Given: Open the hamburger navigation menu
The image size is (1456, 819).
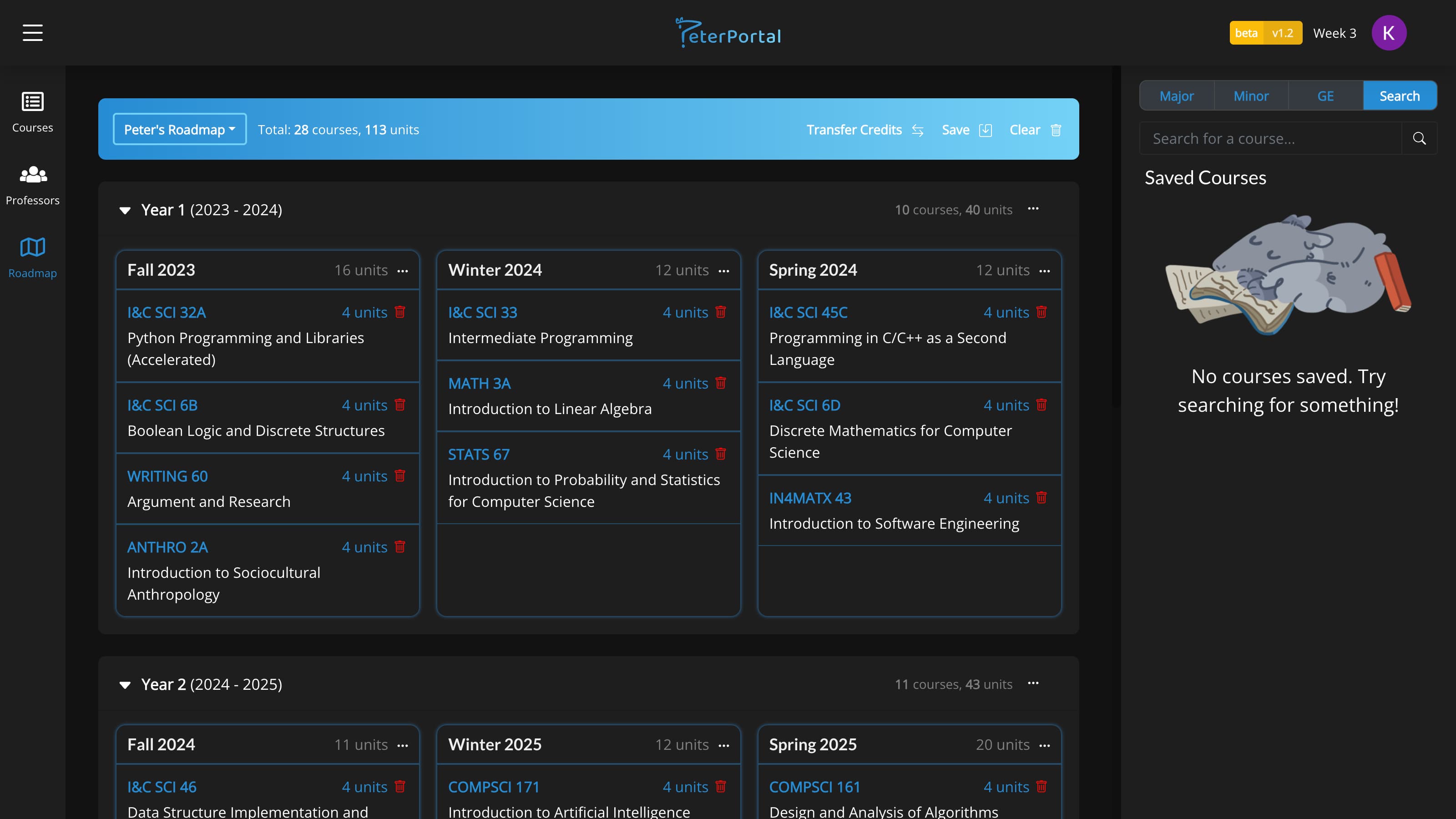Looking at the screenshot, I should (32, 33).
